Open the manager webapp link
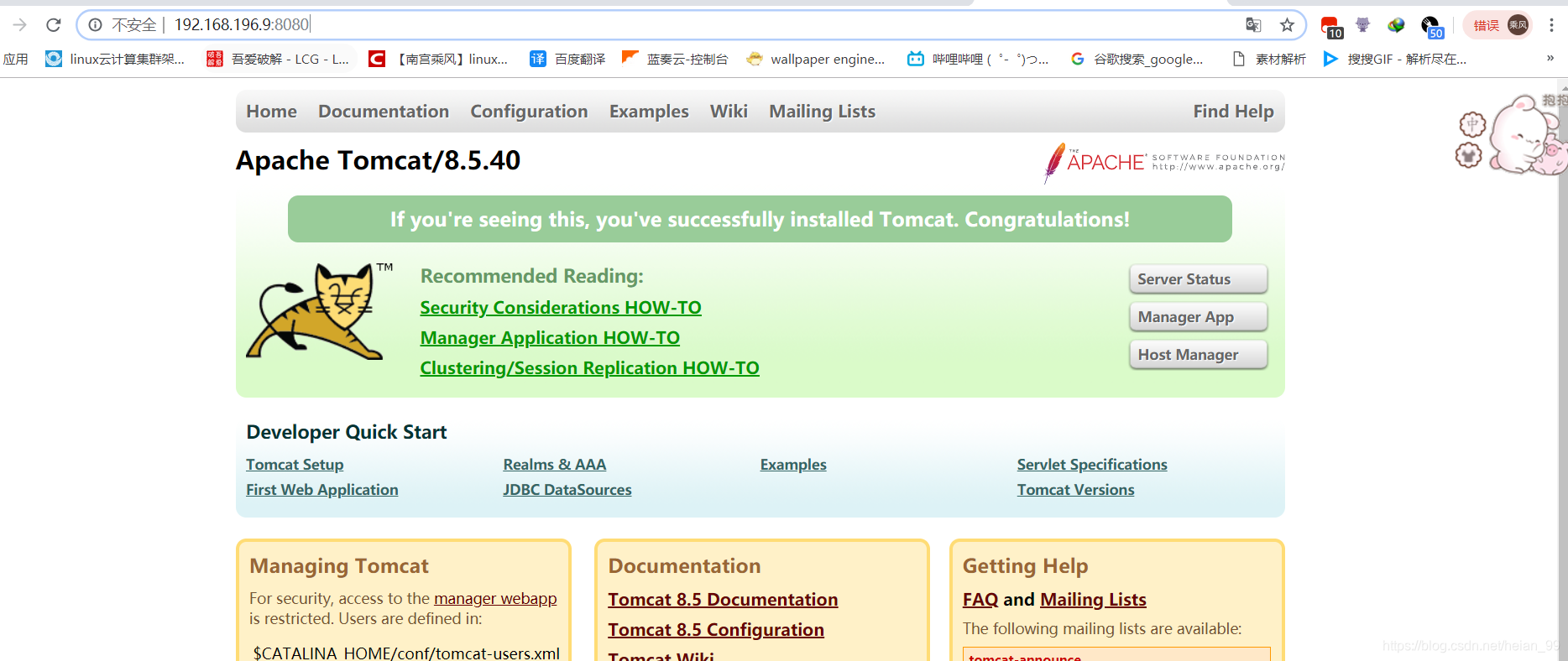 [x=495, y=598]
